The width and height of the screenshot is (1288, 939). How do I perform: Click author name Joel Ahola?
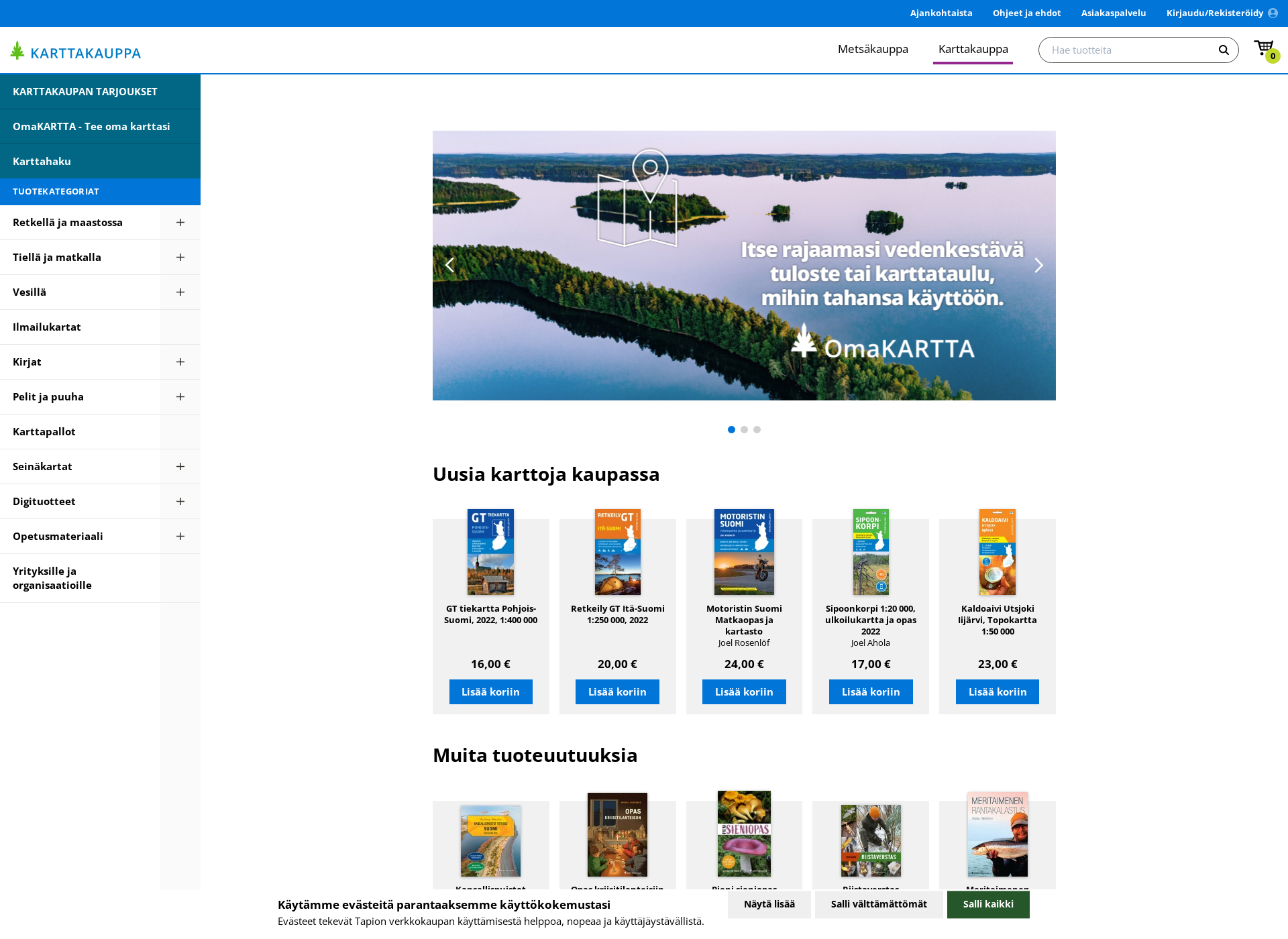click(871, 643)
